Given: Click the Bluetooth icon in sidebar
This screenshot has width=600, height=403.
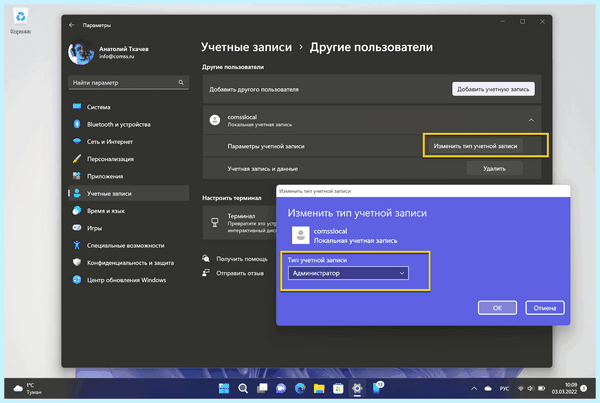Looking at the screenshot, I should click(77, 124).
